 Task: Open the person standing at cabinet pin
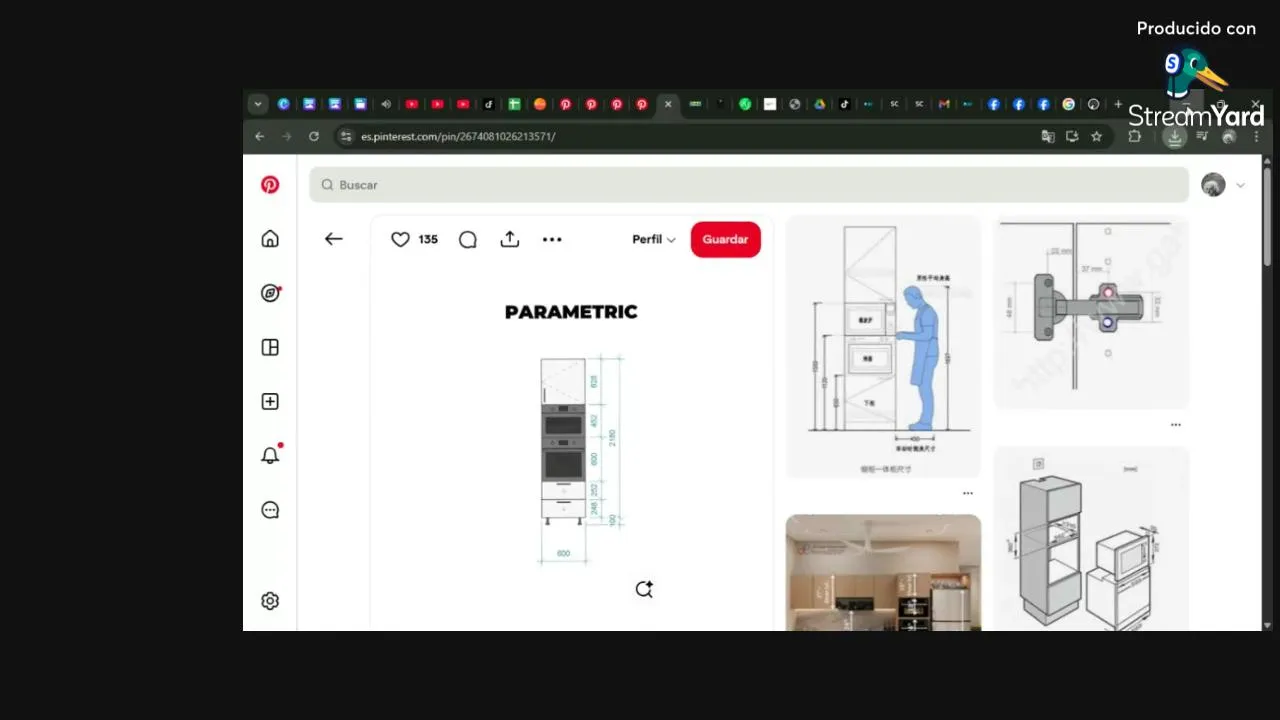click(883, 346)
